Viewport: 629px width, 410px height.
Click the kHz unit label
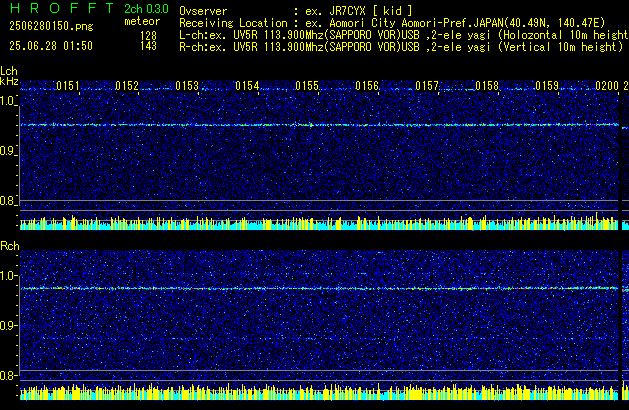point(9,81)
